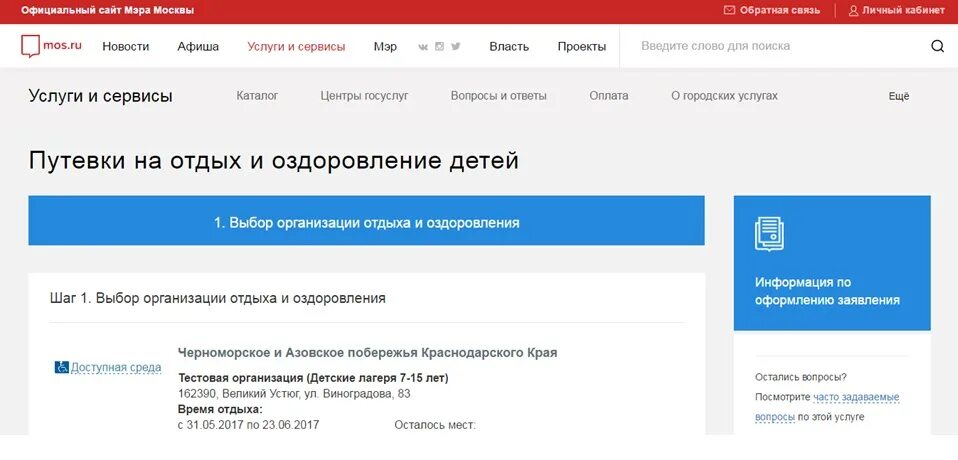Click the Доступная среда link
The height and width of the screenshot is (460, 958).
[x=116, y=367]
